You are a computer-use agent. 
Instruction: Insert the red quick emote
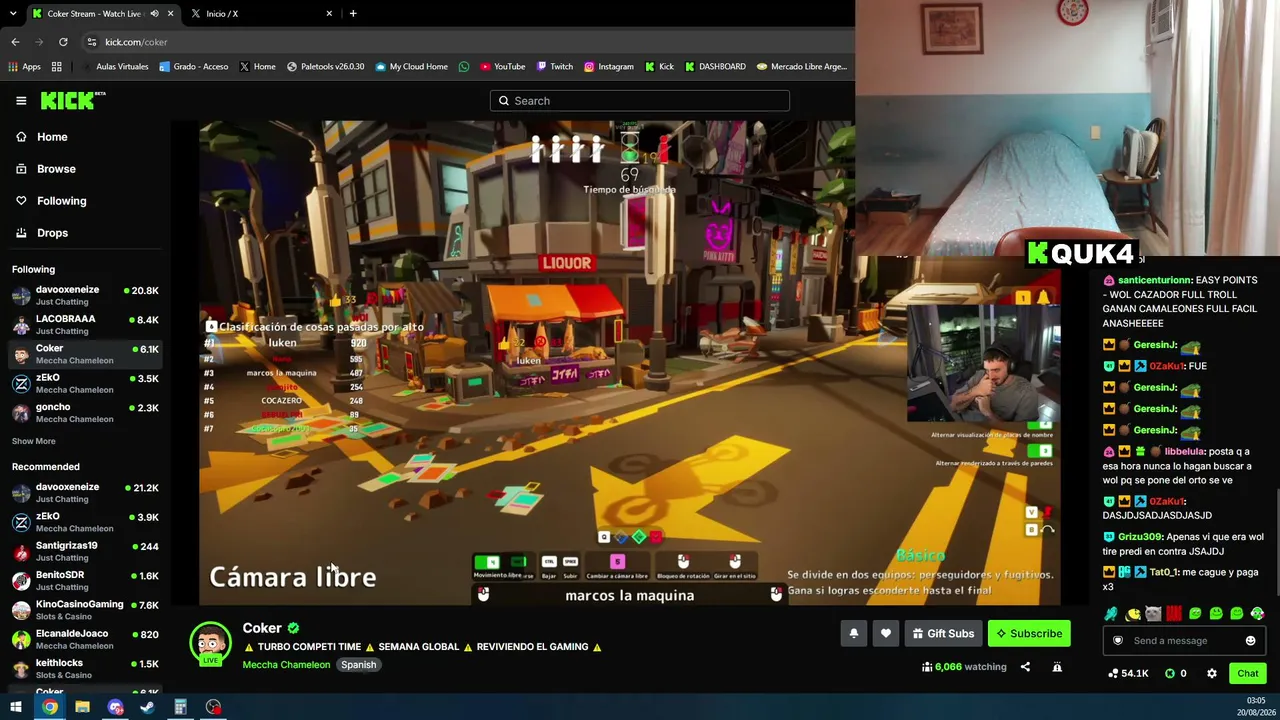1174,614
